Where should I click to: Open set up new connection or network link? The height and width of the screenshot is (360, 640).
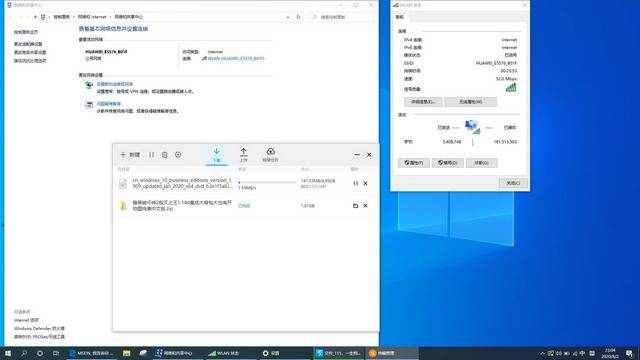click(115, 84)
